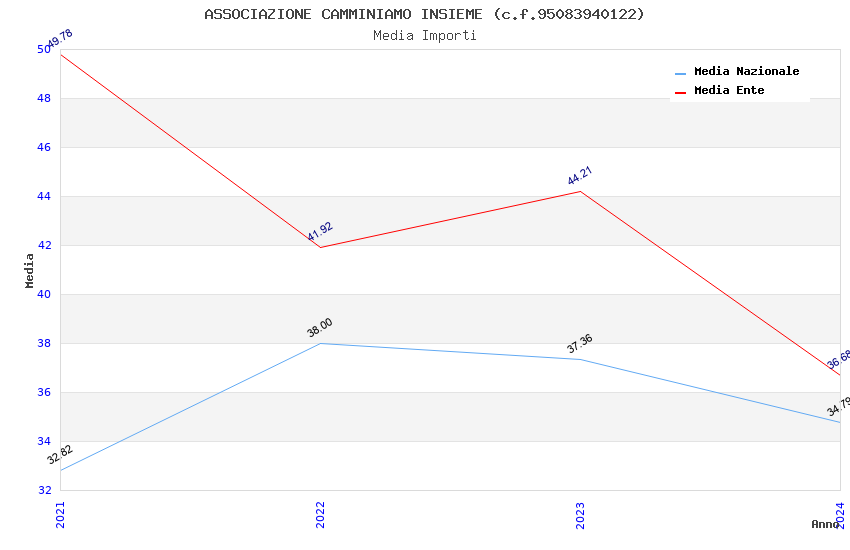Click the 44.21 data point label
The height and width of the screenshot is (550, 850).
[x=580, y=176]
